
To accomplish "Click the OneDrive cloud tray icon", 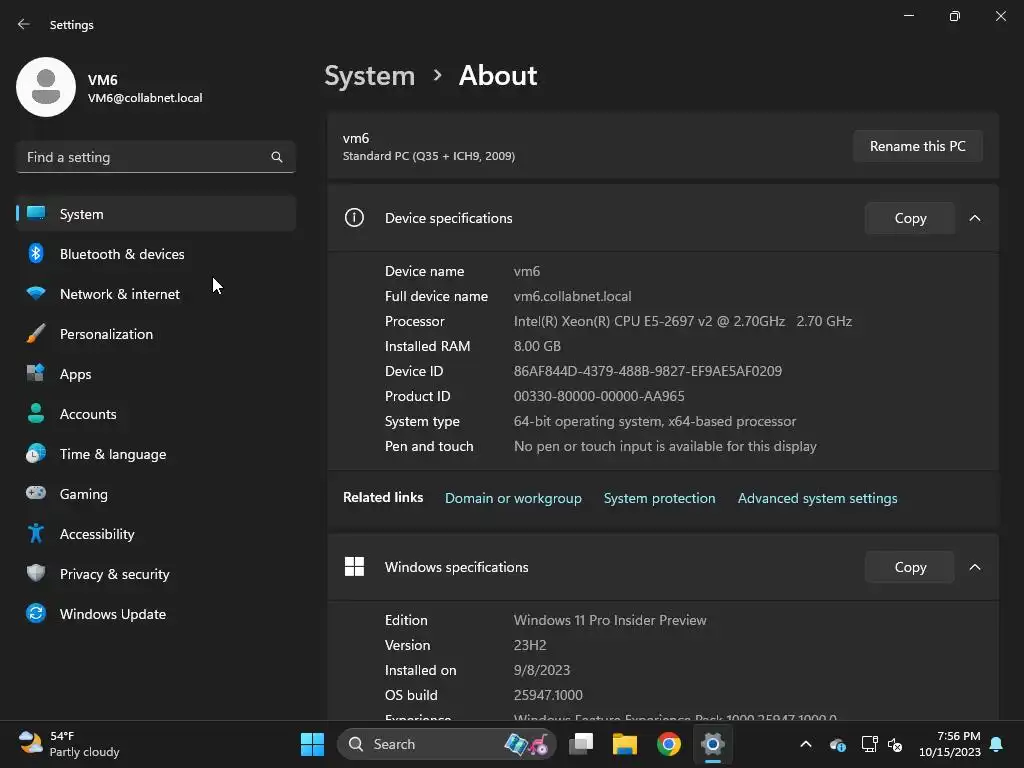I will tap(838, 744).
